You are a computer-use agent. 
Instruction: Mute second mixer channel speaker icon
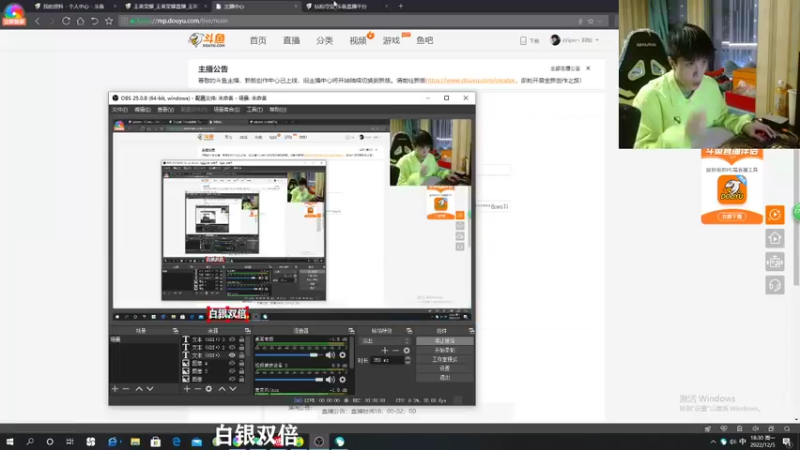point(331,380)
